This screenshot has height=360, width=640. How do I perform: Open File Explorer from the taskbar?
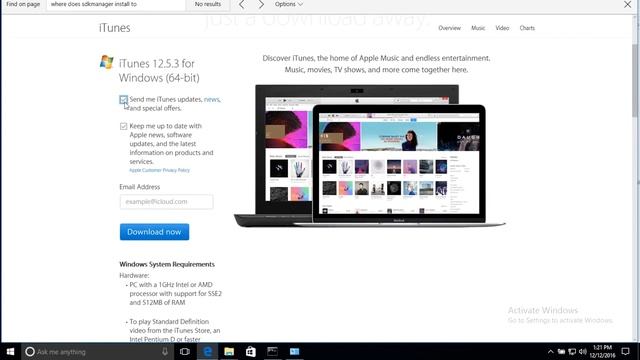(x=229, y=351)
